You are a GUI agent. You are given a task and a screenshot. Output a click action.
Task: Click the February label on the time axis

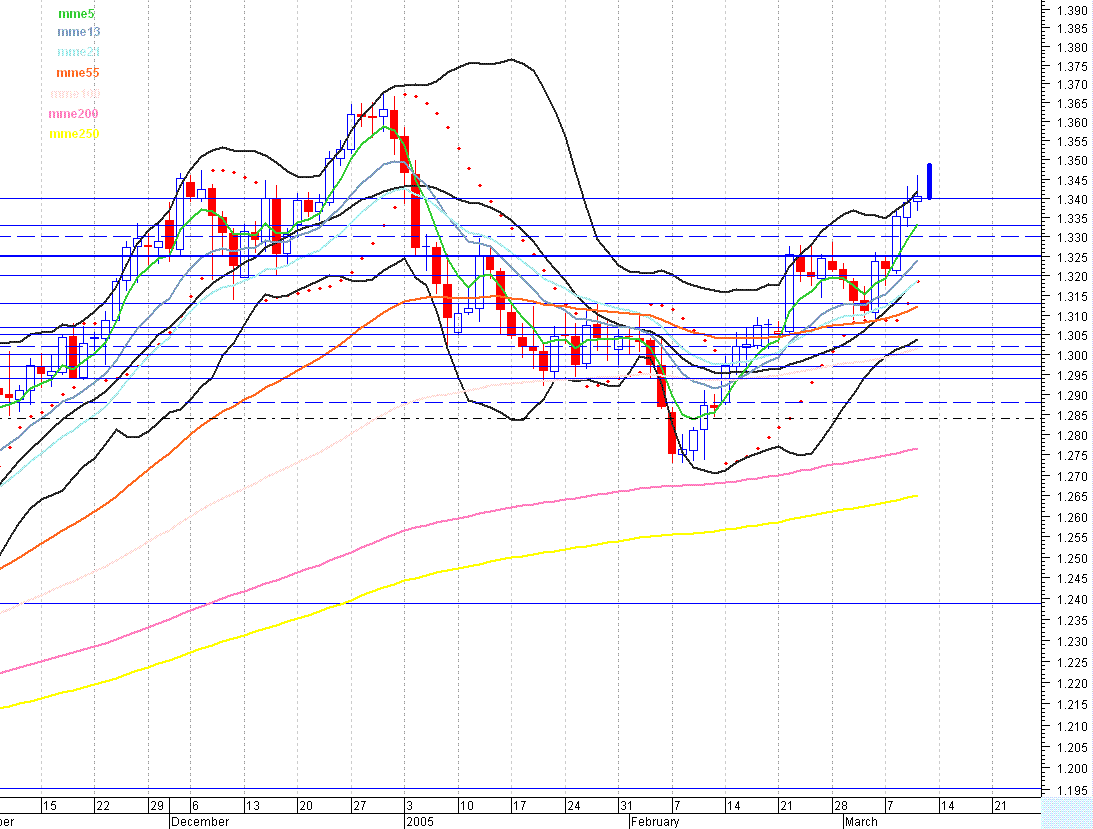(x=655, y=821)
